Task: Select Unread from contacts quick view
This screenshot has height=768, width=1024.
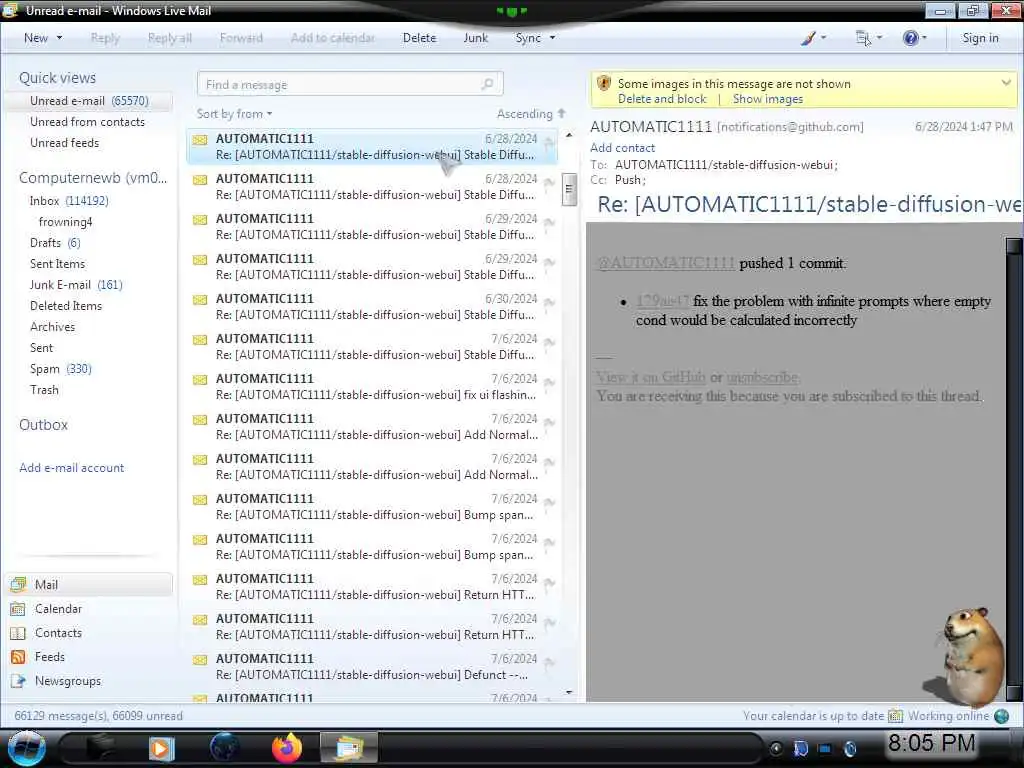Action: 88,121
